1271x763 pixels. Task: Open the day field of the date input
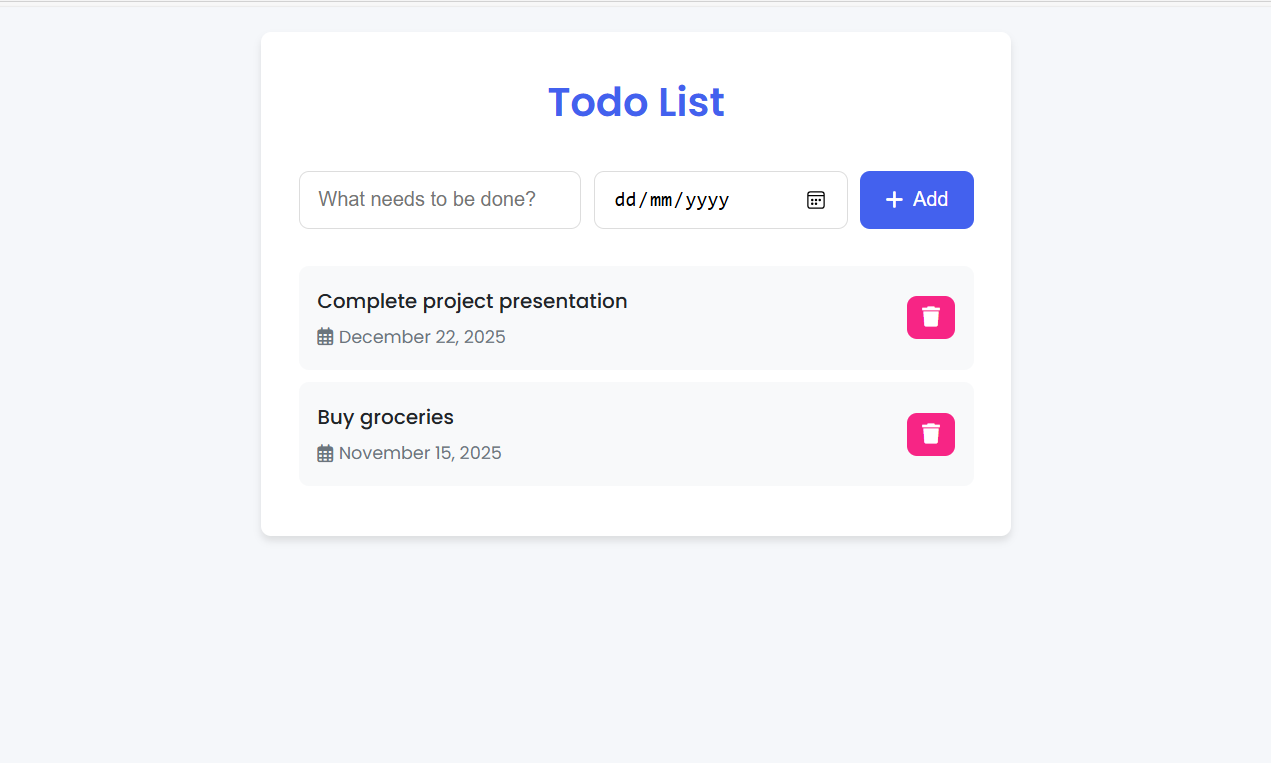[625, 200]
